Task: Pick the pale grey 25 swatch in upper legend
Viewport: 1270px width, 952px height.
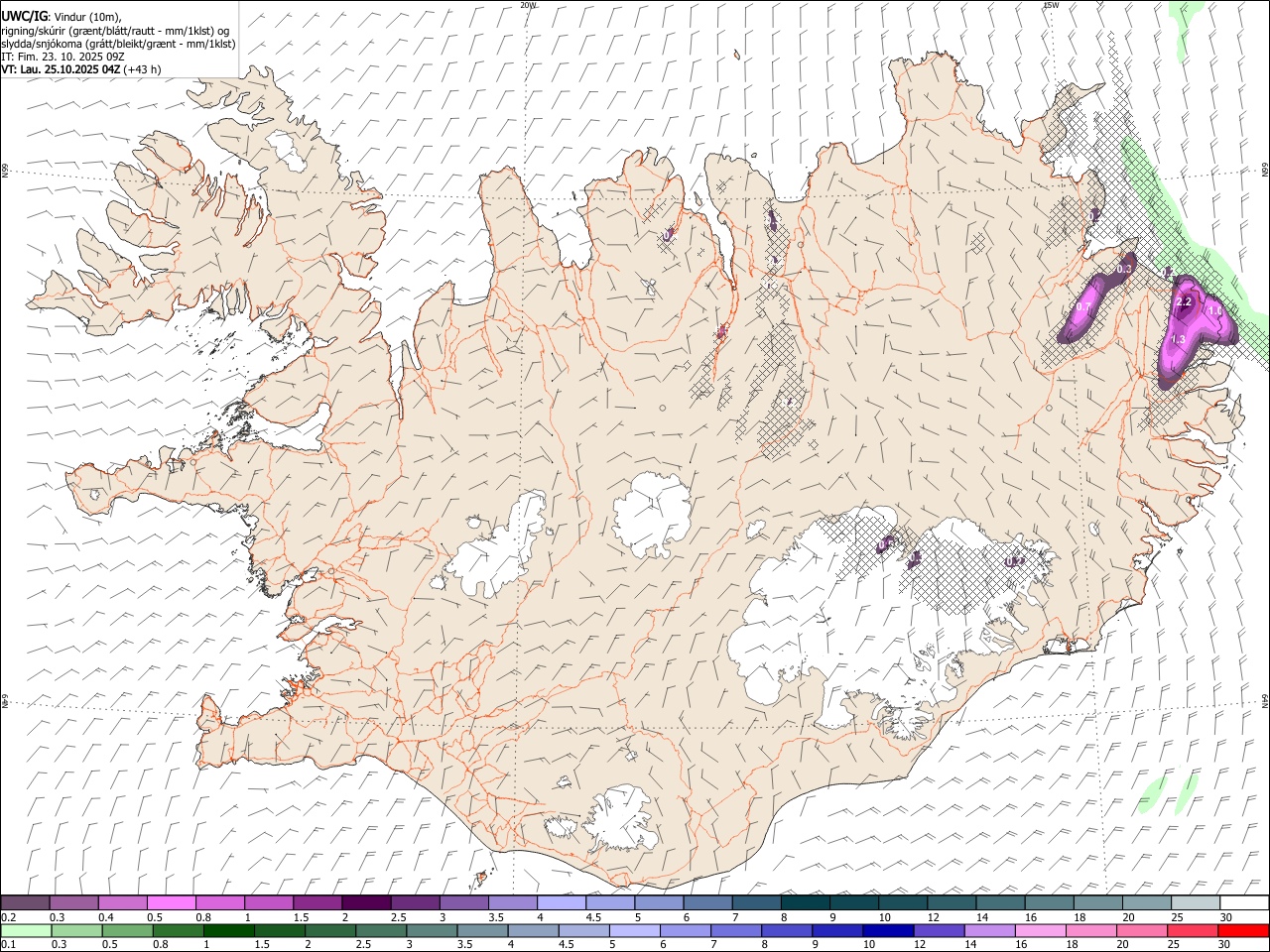Action: [1196, 902]
